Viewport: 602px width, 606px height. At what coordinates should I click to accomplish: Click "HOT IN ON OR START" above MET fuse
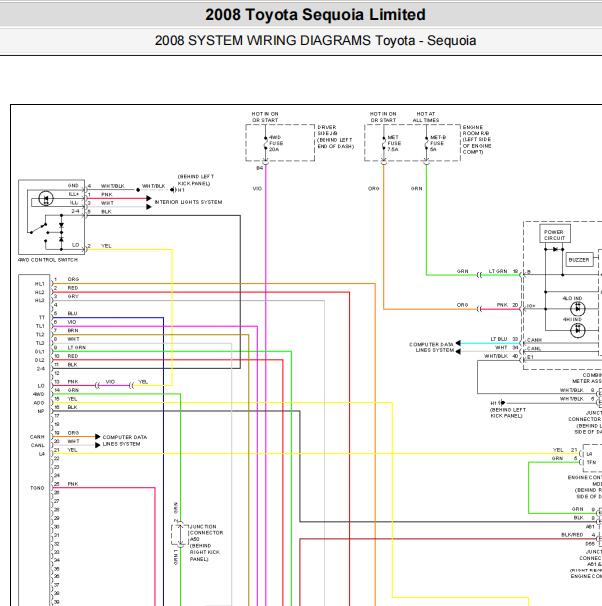pyautogui.click(x=383, y=117)
